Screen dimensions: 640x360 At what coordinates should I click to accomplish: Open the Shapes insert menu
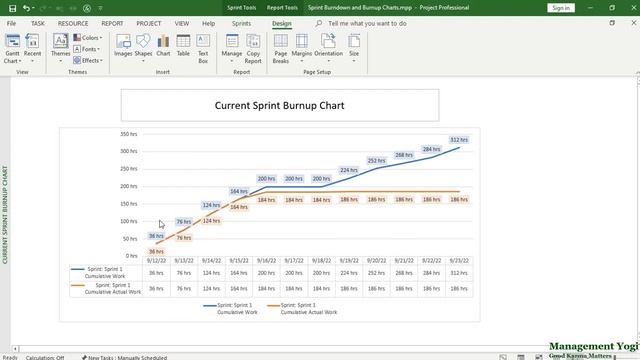[143, 48]
